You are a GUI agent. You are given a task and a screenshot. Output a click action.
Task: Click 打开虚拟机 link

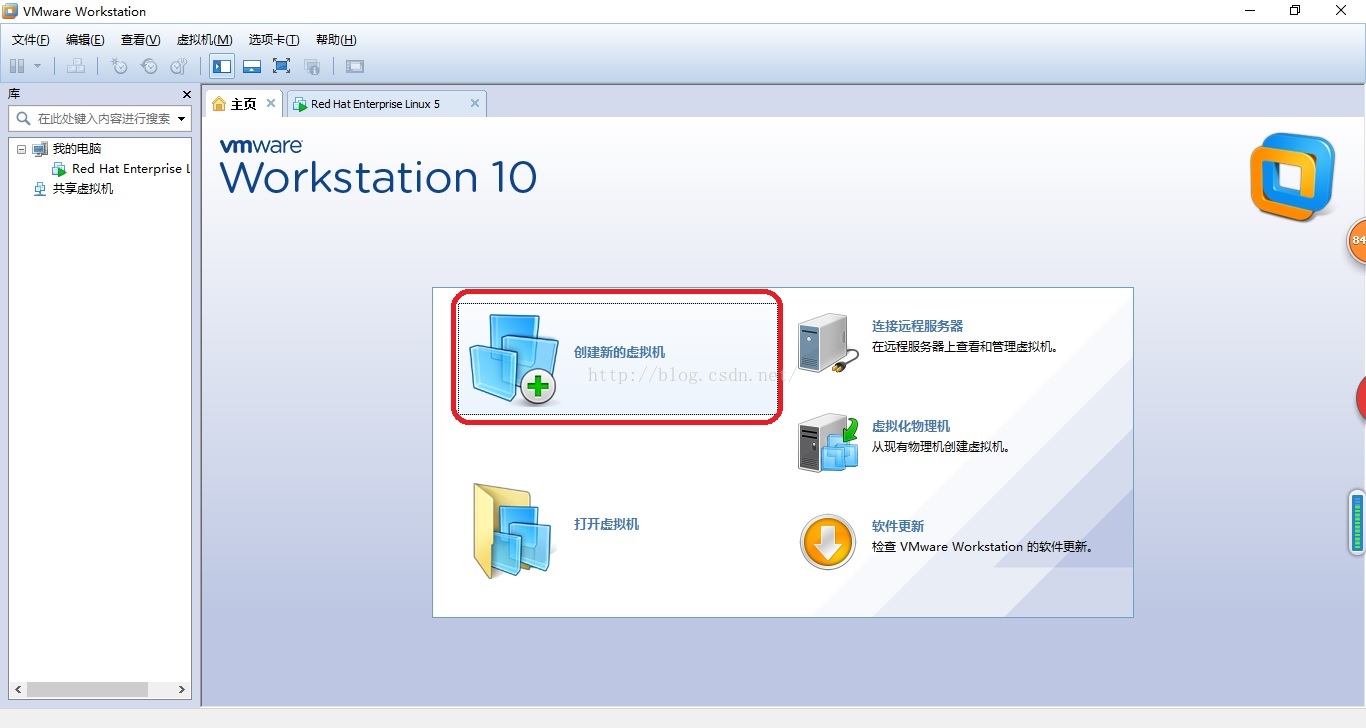[606, 524]
